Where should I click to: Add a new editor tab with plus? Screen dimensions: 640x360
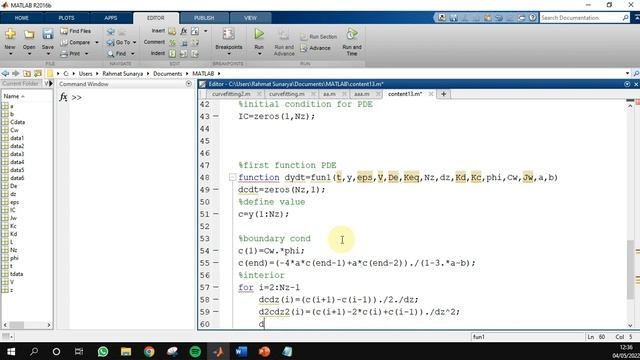click(443, 94)
